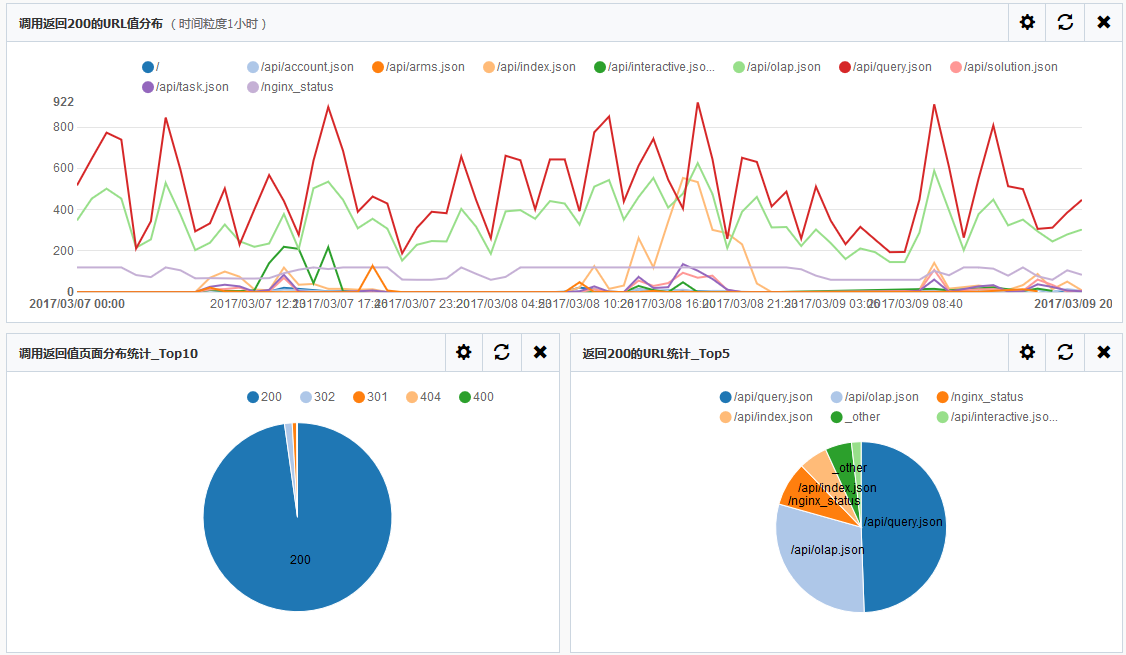
Task: Toggle the 400 legend entry in status pie
Action: point(476,396)
